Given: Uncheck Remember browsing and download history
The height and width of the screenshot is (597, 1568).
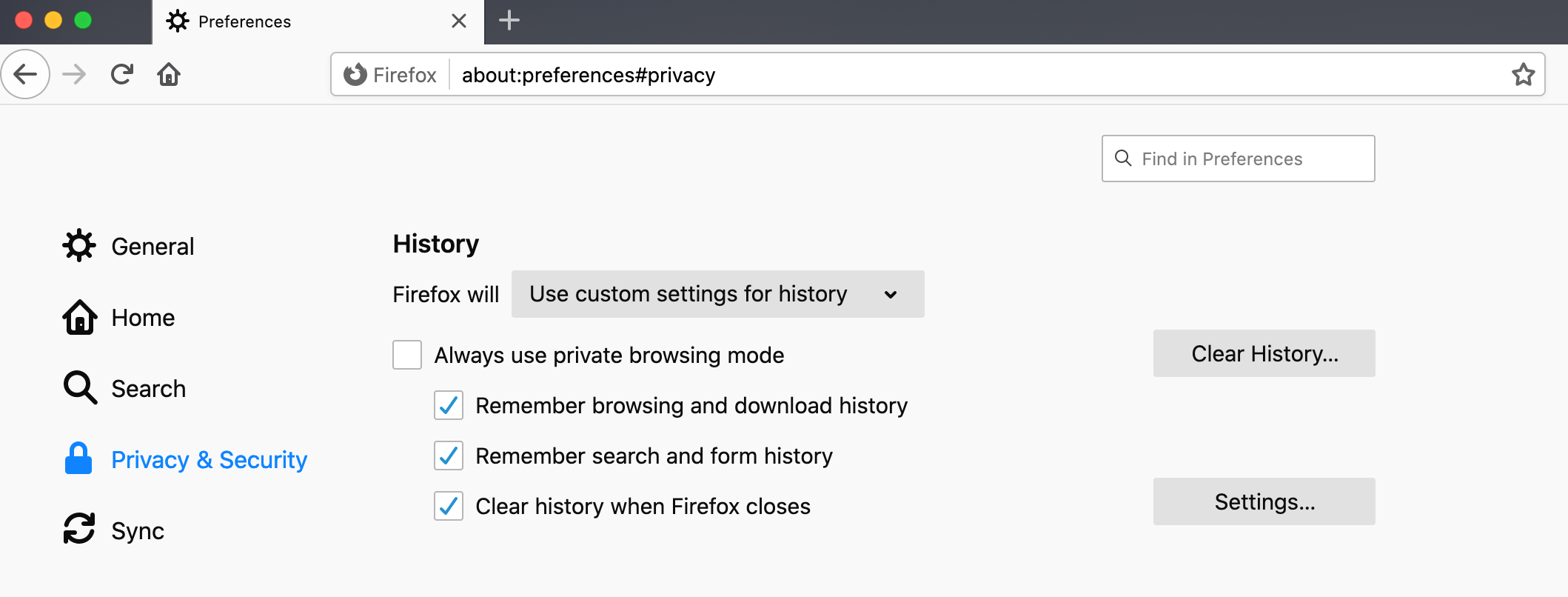Looking at the screenshot, I should [x=448, y=405].
